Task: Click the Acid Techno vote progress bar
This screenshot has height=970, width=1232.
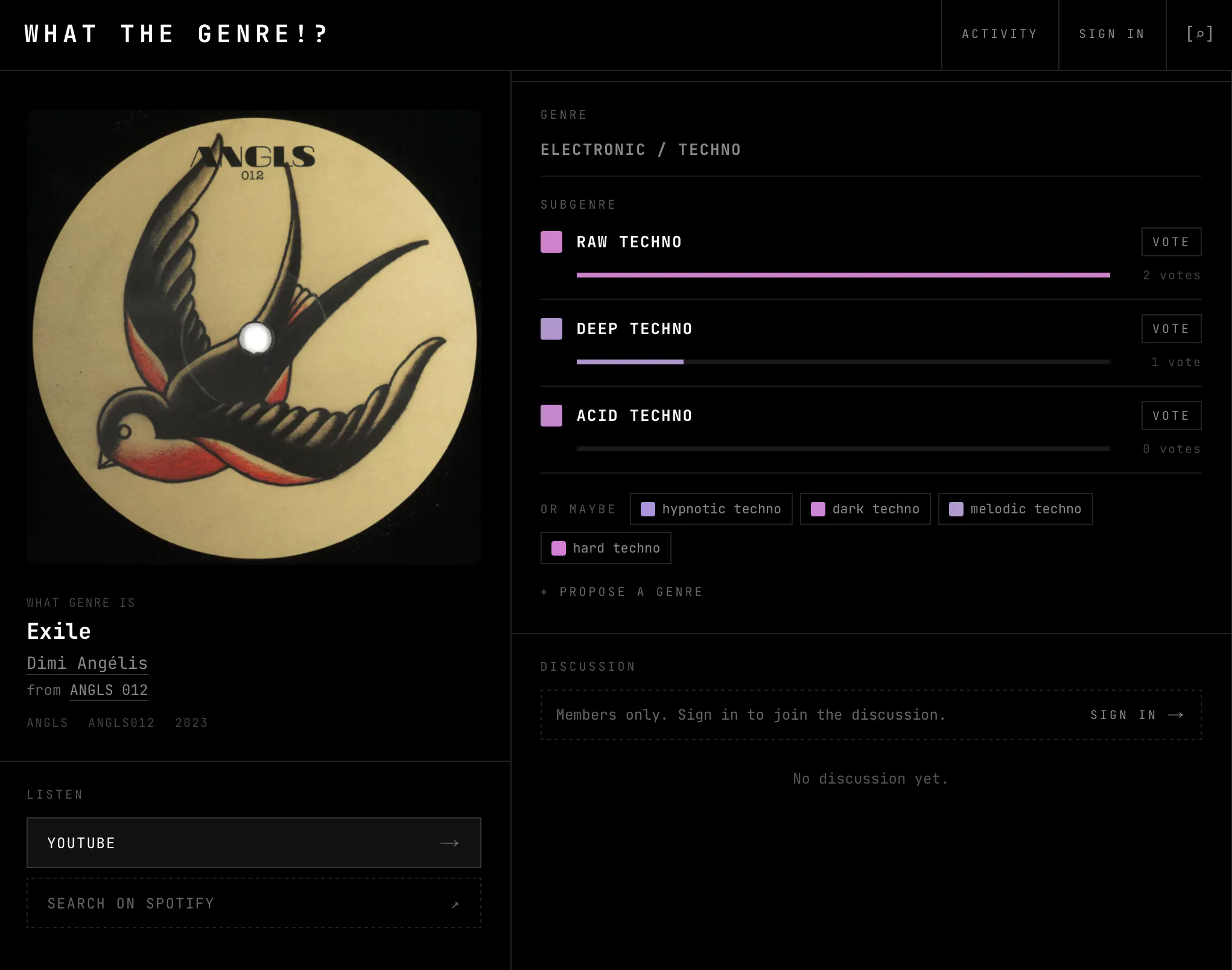Action: coord(843,449)
